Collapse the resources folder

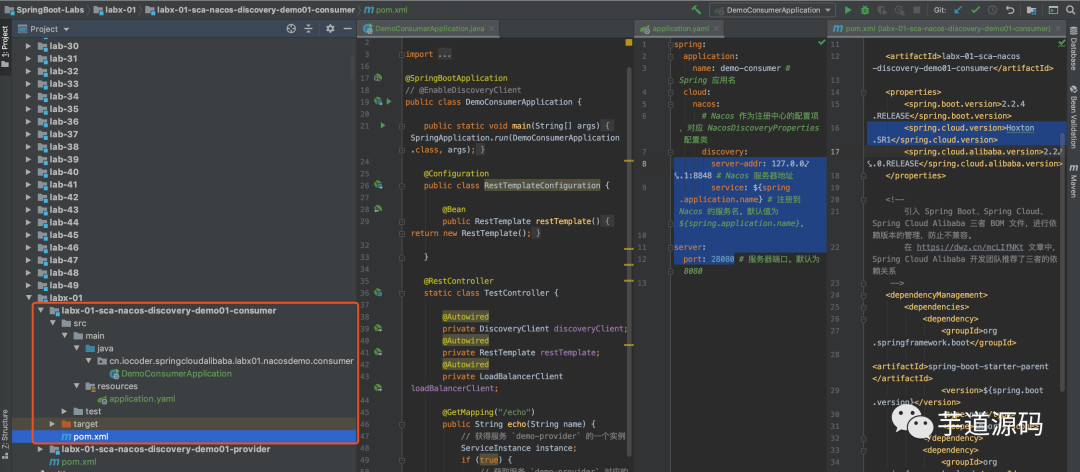(x=78, y=386)
